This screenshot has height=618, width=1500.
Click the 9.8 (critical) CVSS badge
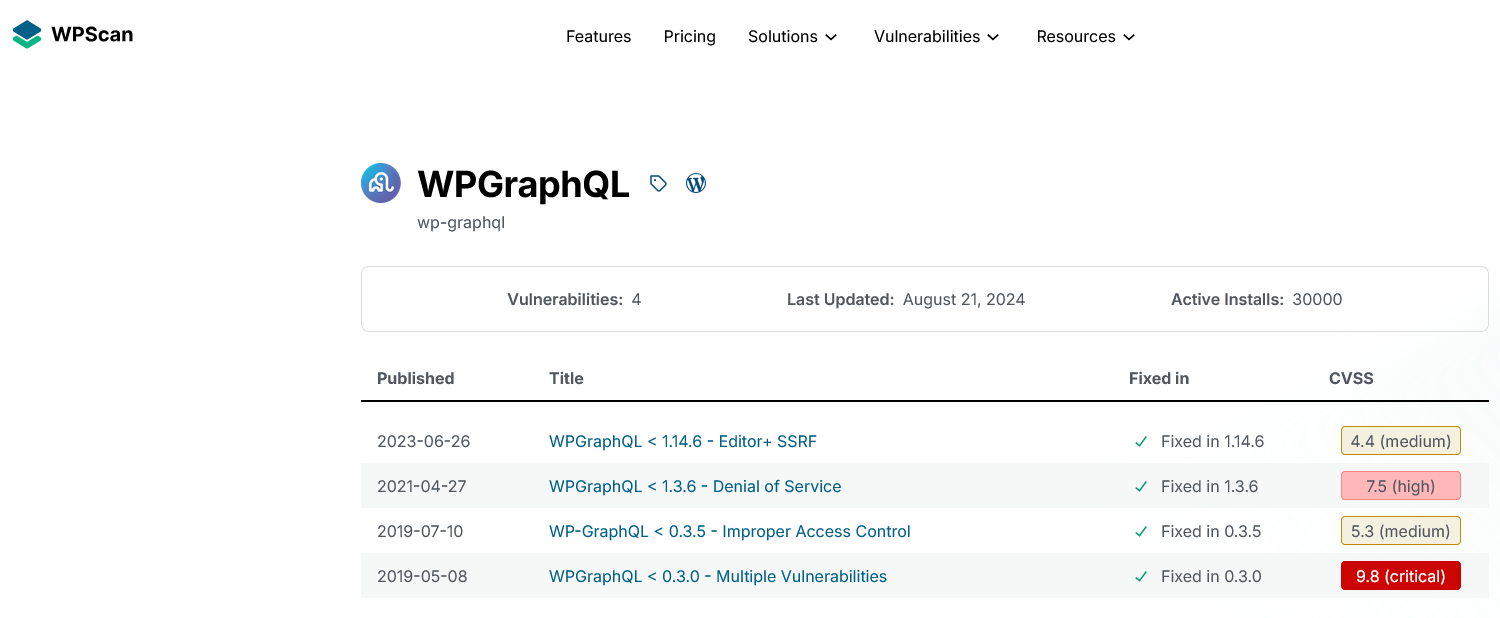tap(1400, 576)
